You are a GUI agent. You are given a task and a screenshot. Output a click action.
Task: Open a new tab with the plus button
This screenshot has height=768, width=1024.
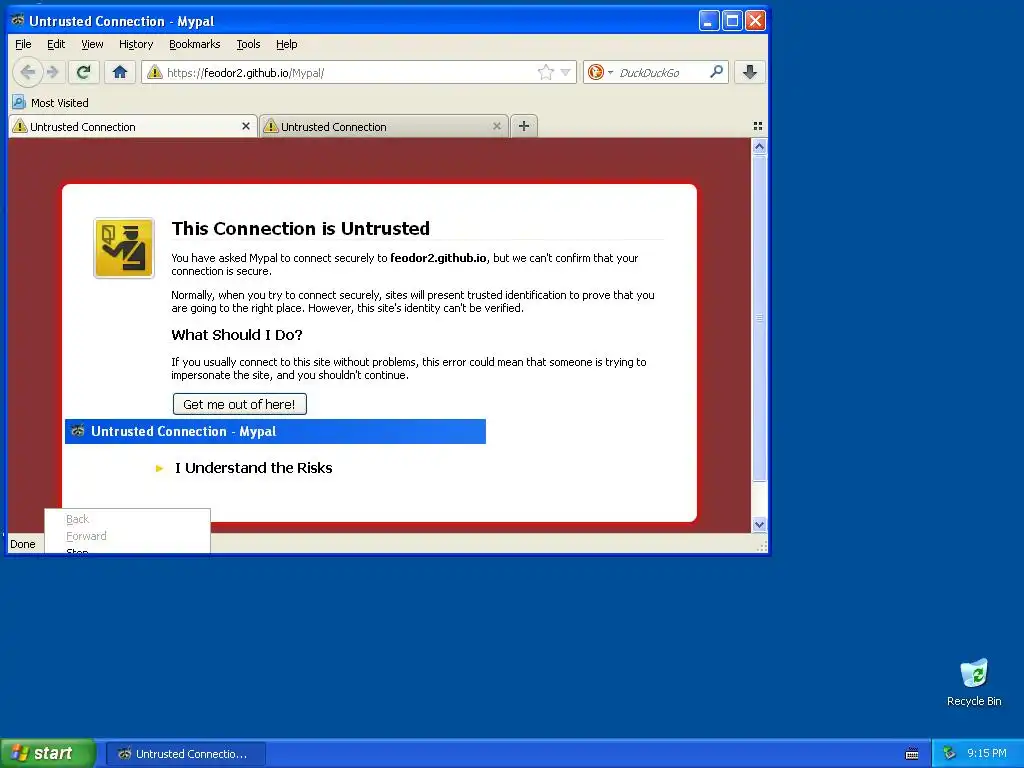(524, 126)
